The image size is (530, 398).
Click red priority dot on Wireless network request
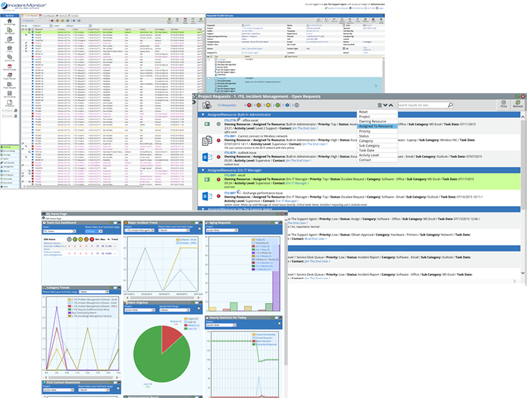click(x=219, y=140)
